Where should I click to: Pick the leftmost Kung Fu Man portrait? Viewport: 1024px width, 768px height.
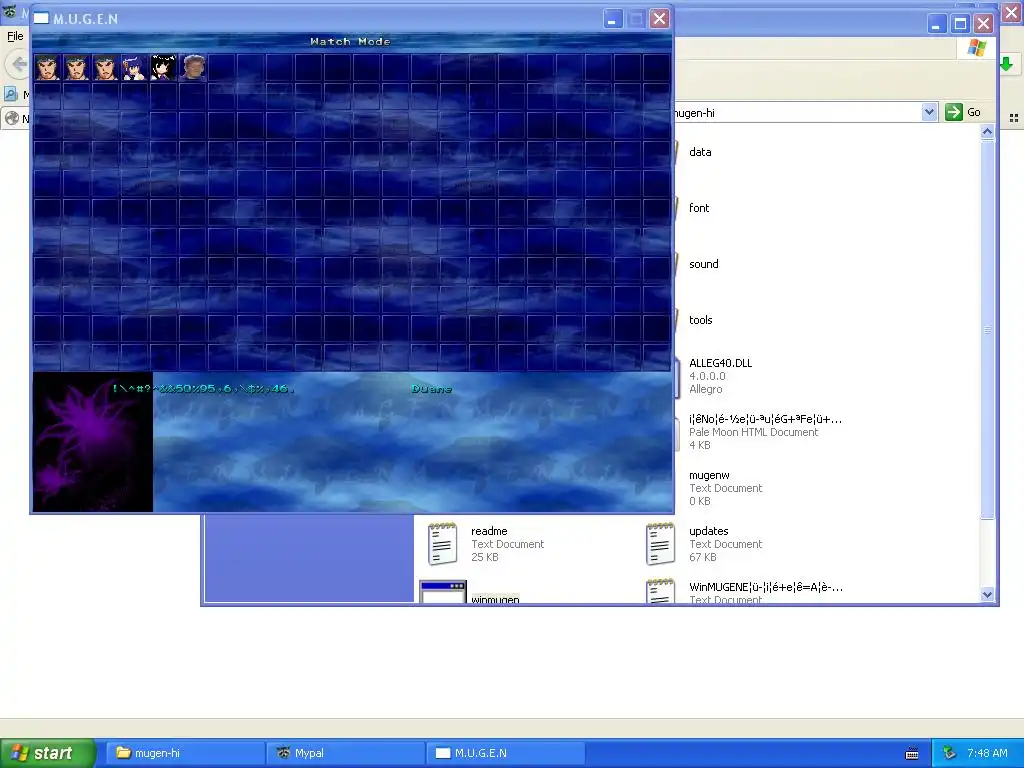(x=47, y=67)
